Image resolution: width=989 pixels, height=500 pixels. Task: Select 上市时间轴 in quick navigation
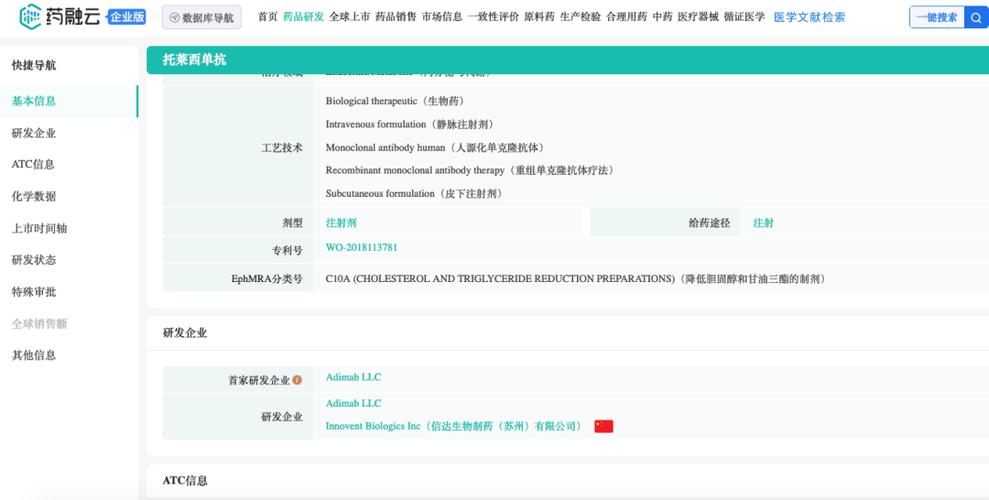click(39, 228)
